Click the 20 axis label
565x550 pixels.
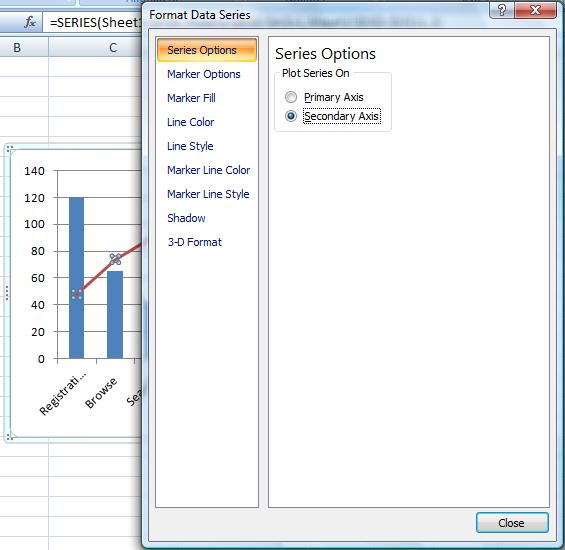(x=37, y=332)
